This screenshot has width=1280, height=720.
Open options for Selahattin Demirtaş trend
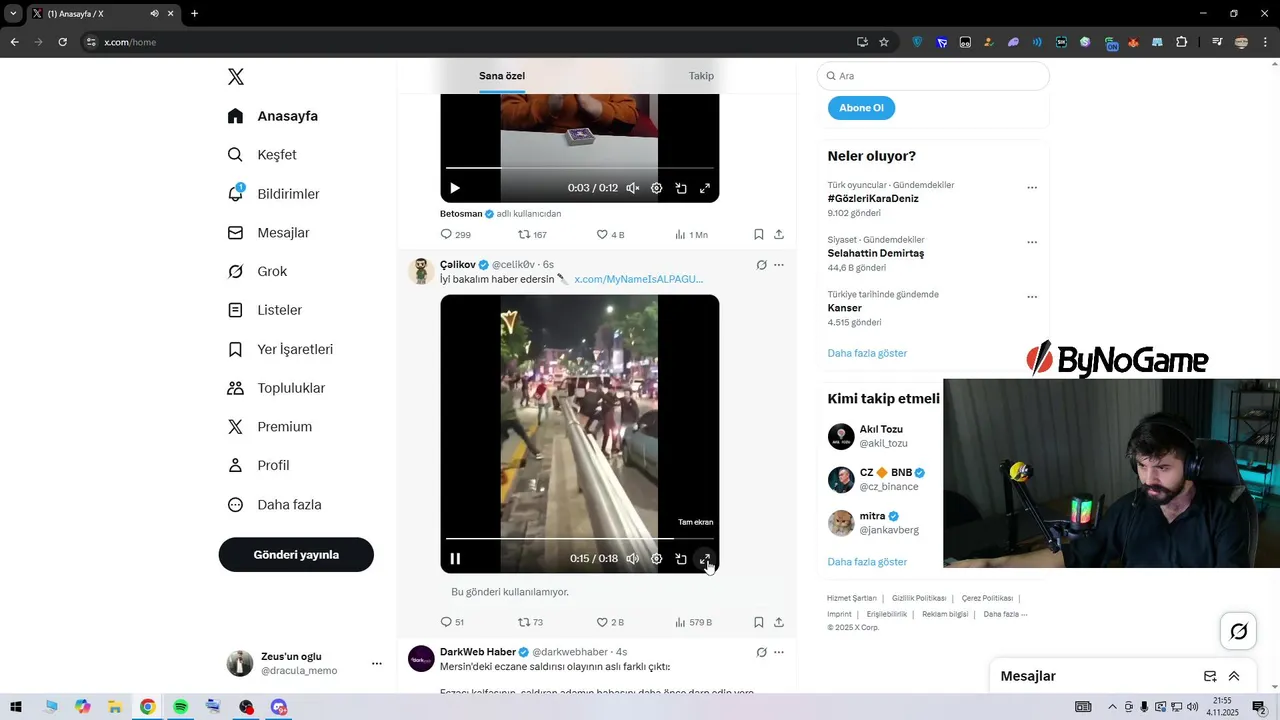1032,242
